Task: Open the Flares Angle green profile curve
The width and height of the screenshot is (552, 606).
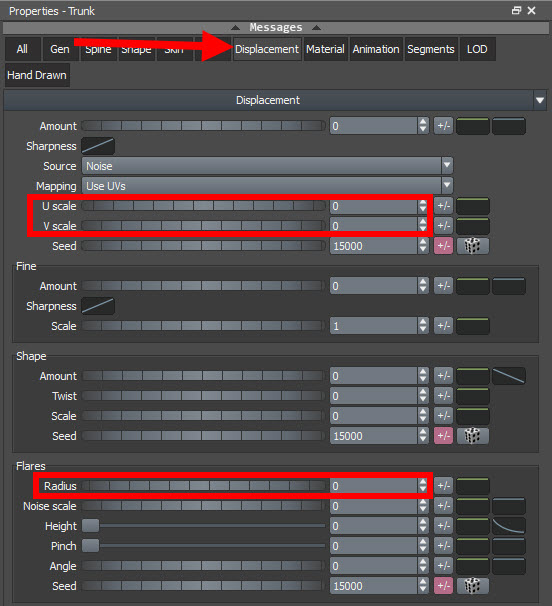Action: (472, 566)
